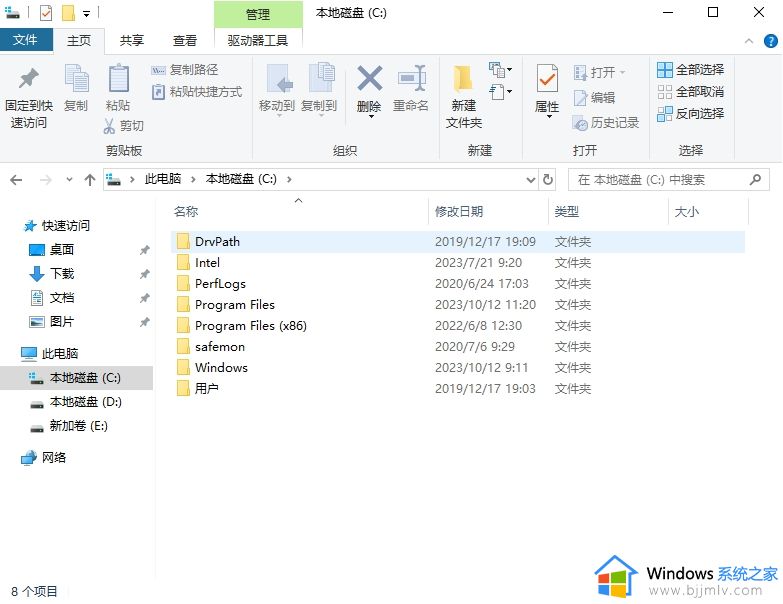783x604 pixels.
Task: Collapse the ribbon with the chevron
Action: point(749,41)
